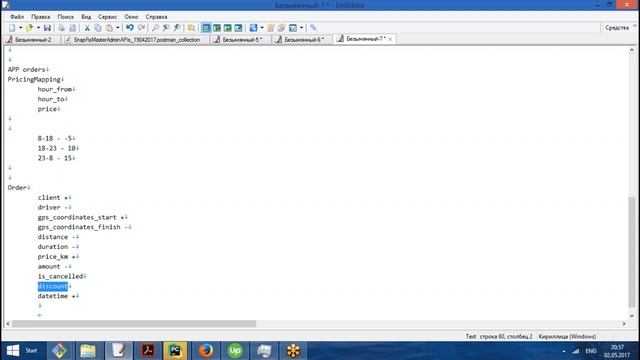640x360 pixels.
Task: Click the vertical scrollbar thumb in the editor
Action: pyautogui.click(x=631, y=252)
